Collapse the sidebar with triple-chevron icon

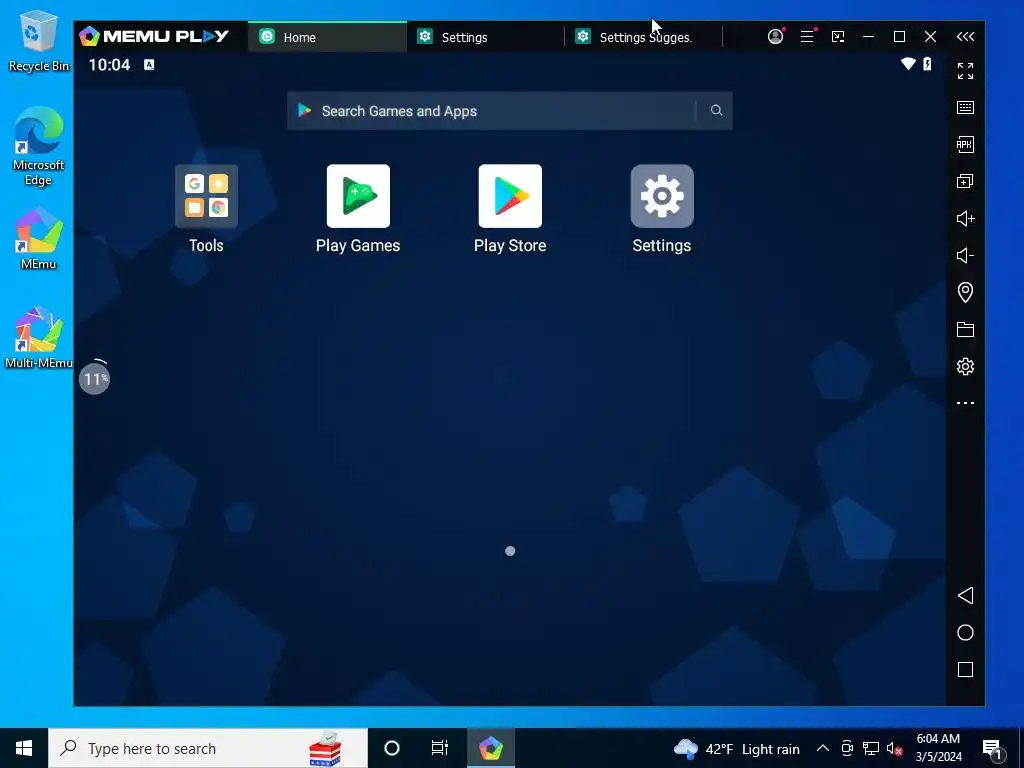pos(965,37)
